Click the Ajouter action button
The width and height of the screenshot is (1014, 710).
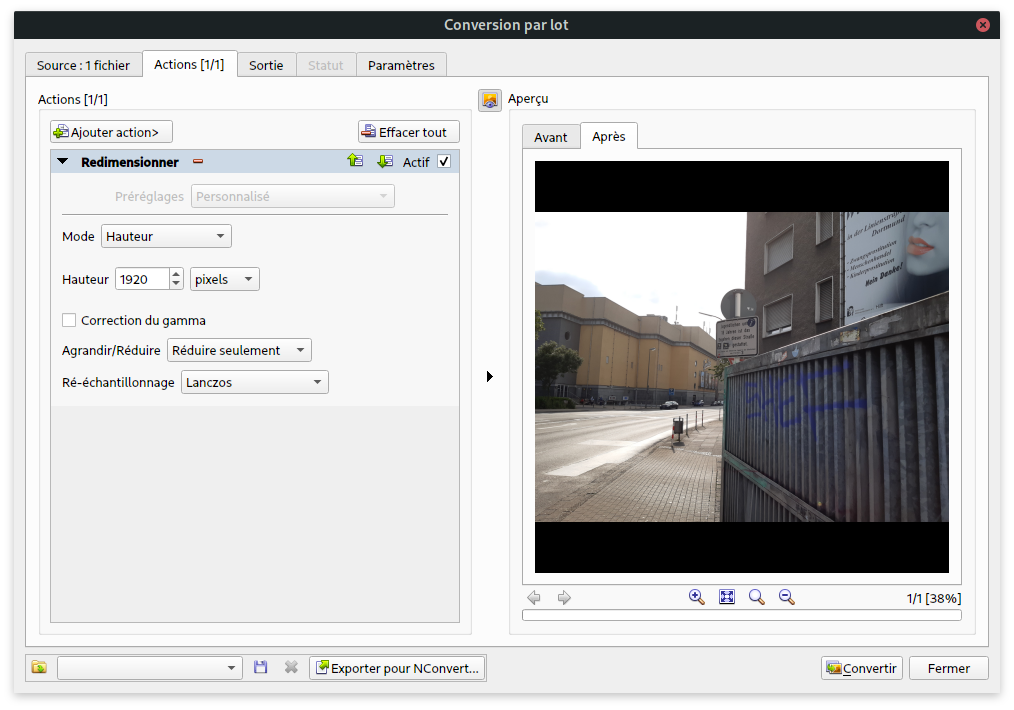[111, 132]
